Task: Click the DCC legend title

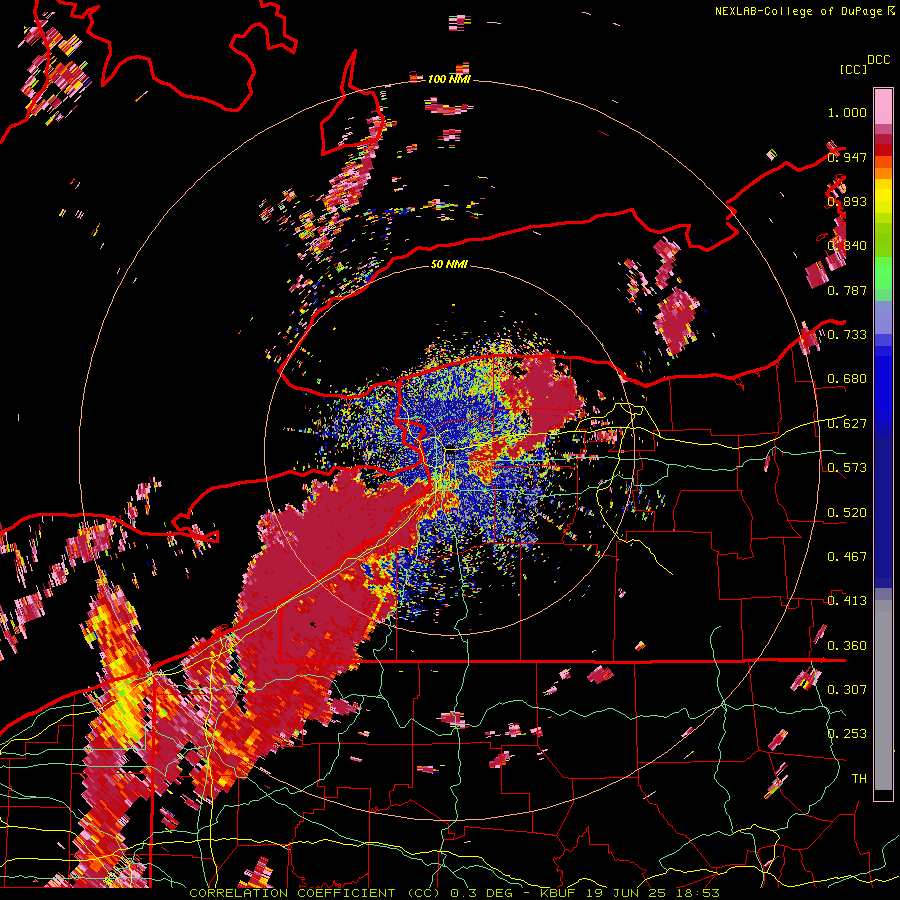Action: pos(878,60)
